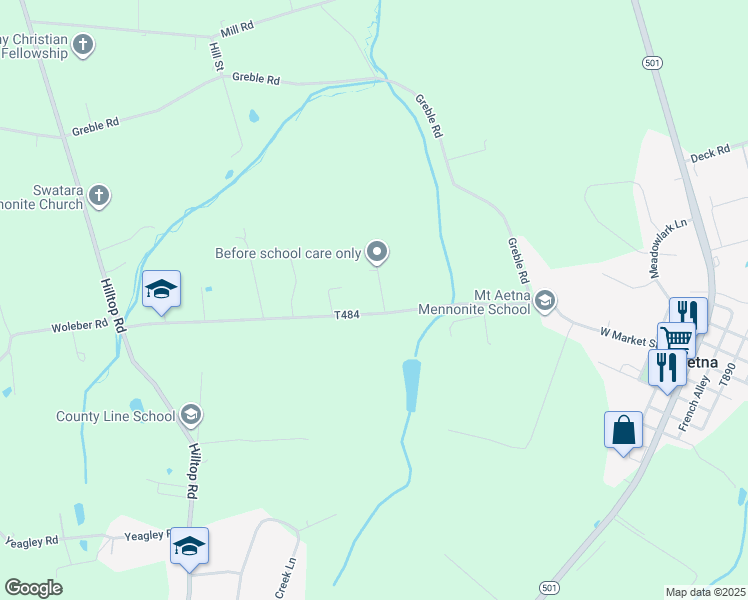Click the shopping cart grocery marker
The image size is (748, 600).
pyautogui.click(x=676, y=339)
